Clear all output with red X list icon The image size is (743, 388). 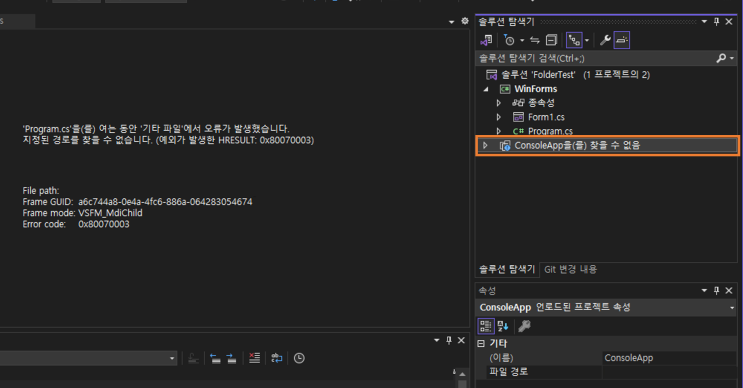pos(254,358)
